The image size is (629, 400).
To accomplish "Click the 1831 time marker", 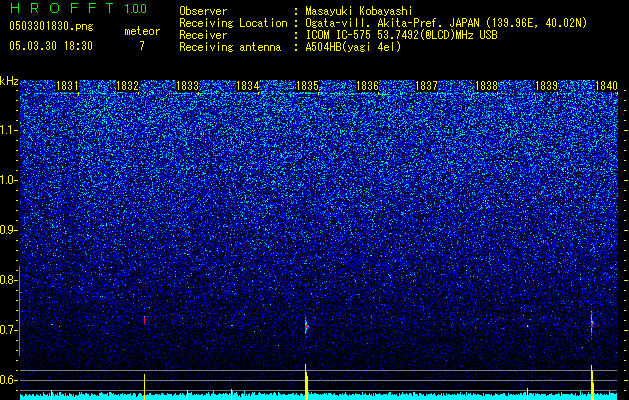I will pyautogui.click(x=67, y=86).
